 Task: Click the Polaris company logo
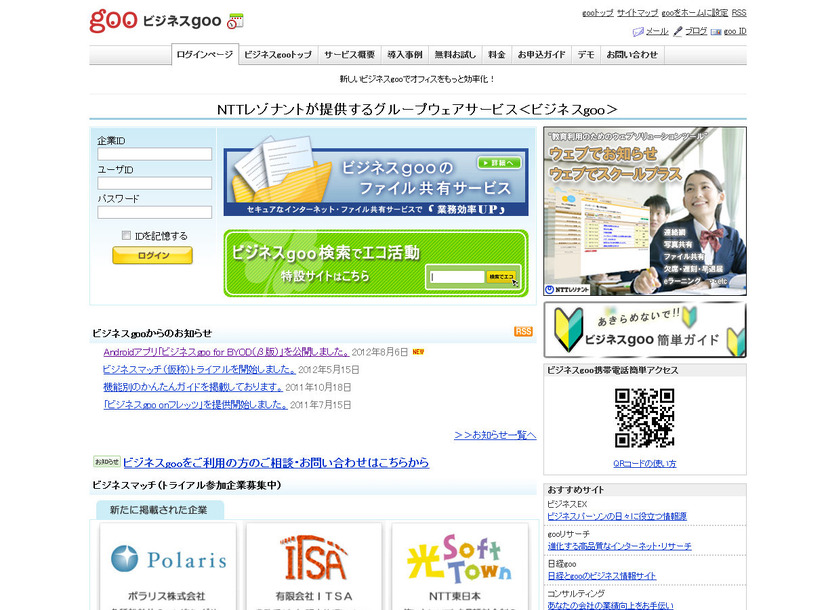pos(169,559)
